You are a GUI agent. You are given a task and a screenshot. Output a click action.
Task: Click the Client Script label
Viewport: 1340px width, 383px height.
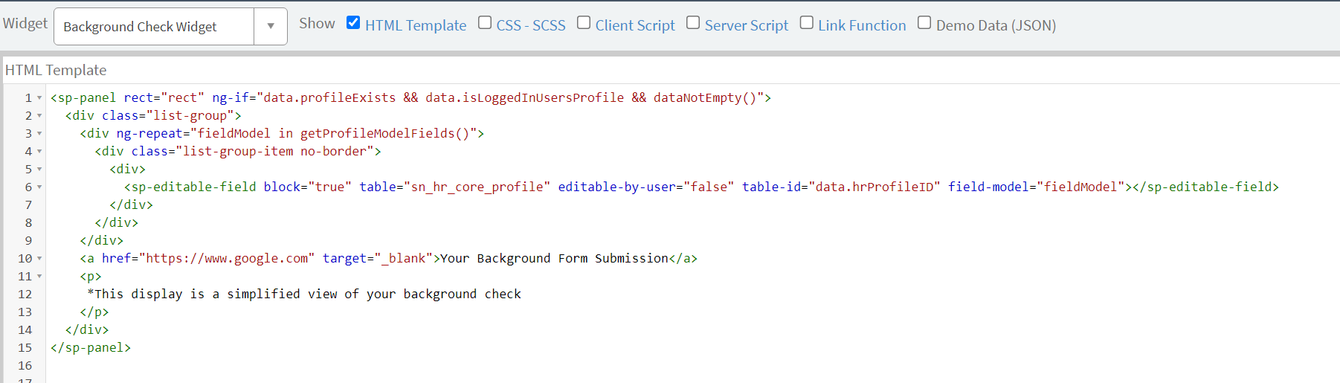point(635,25)
